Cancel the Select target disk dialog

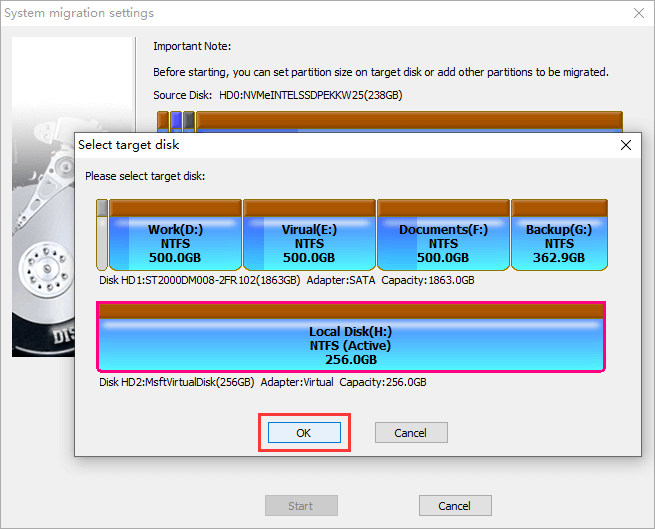(411, 432)
